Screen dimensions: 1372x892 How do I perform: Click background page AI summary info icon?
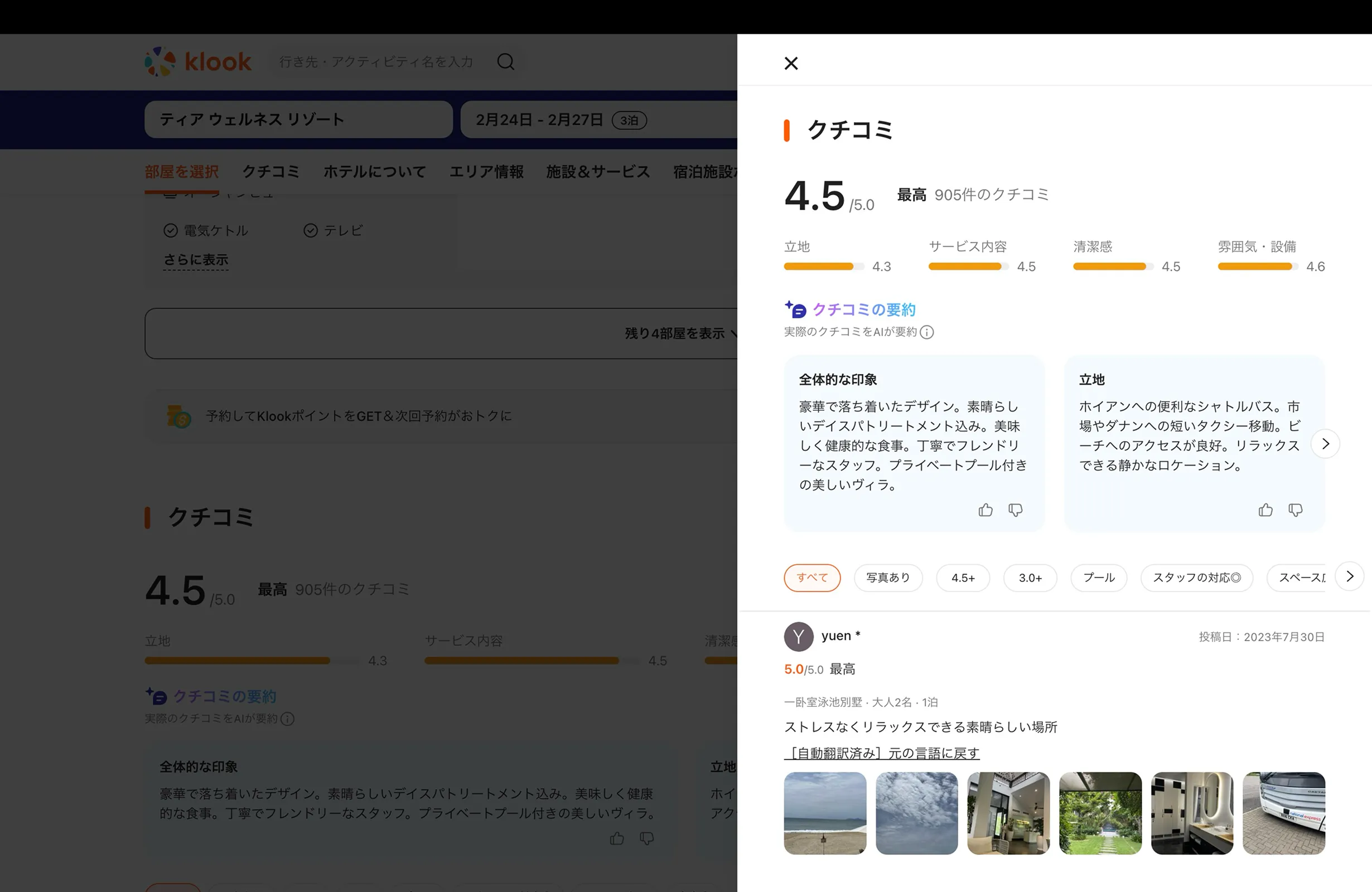click(x=288, y=719)
